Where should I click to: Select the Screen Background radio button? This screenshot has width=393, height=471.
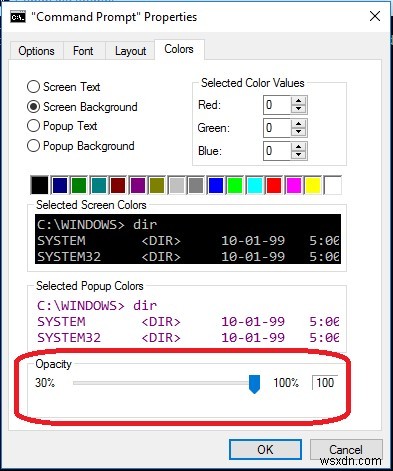82,107
